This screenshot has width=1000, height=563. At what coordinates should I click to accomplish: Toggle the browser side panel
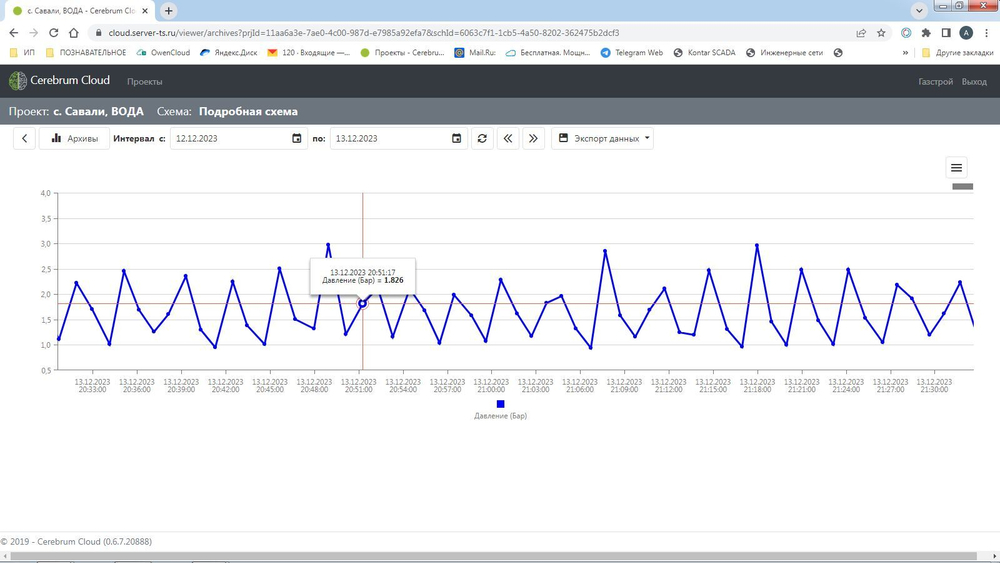click(946, 33)
